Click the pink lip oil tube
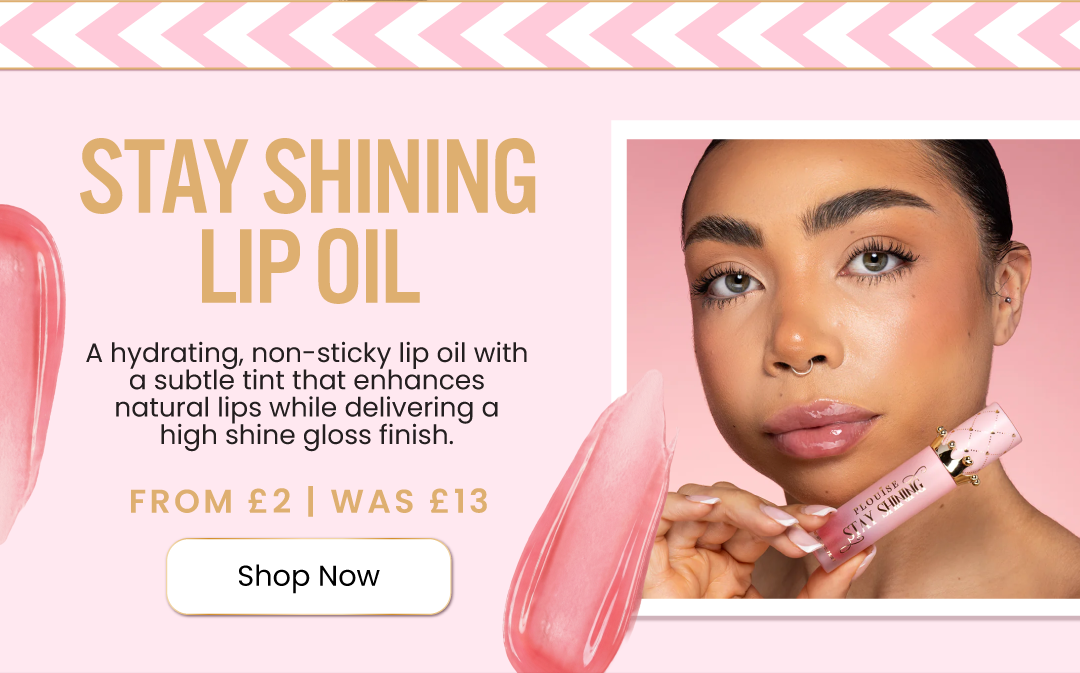 [916, 488]
